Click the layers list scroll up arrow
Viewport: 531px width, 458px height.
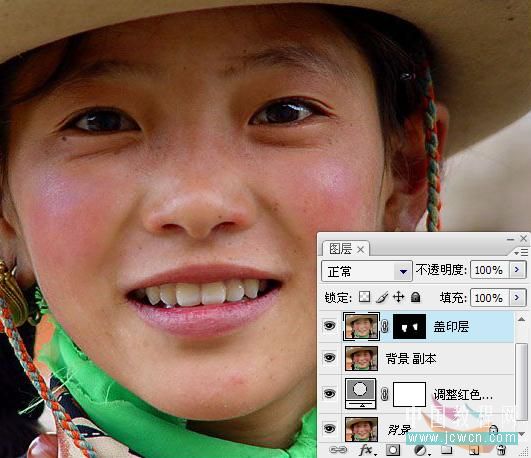pos(522,319)
